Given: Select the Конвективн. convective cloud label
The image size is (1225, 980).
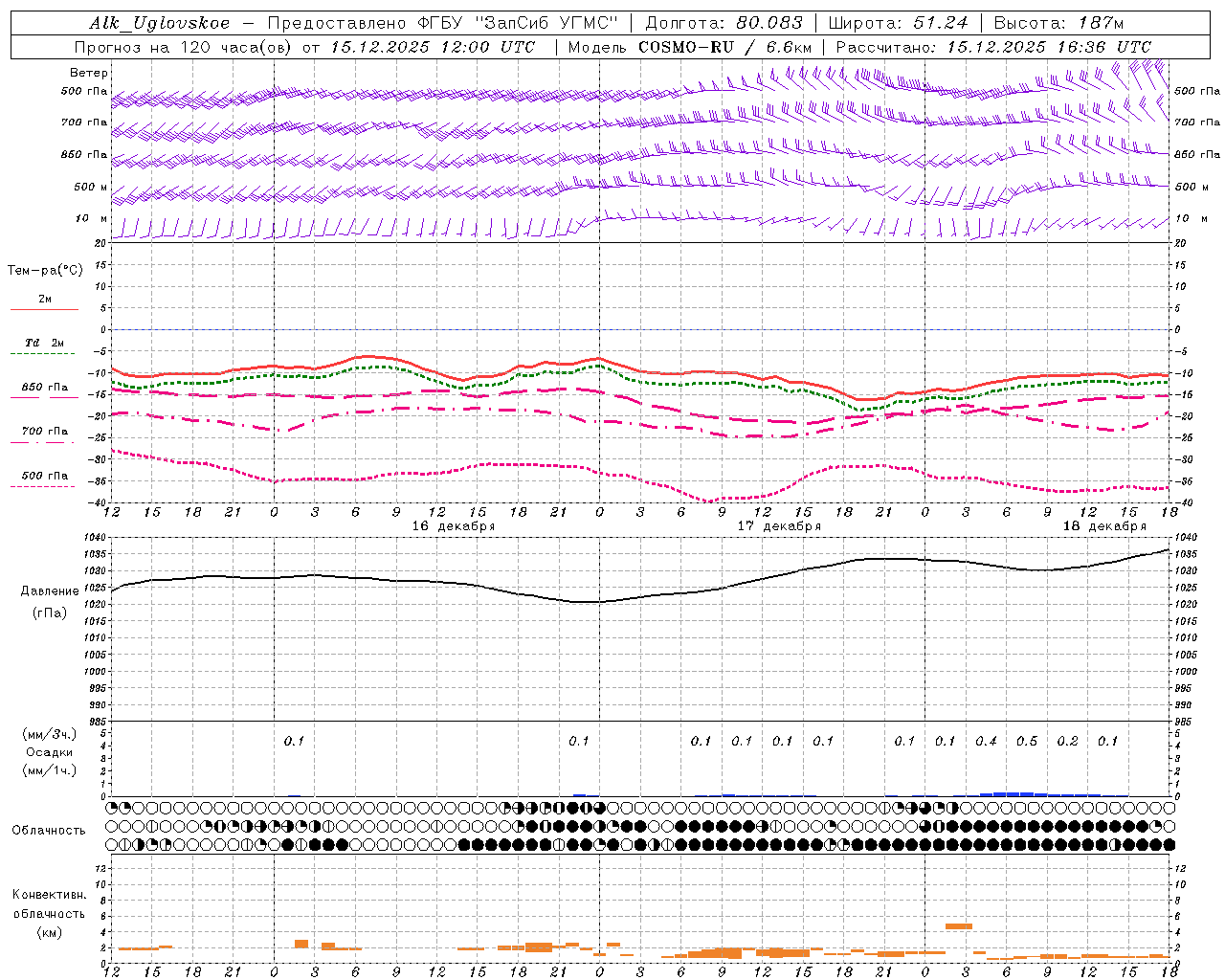Looking at the screenshot, I should [49, 894].
